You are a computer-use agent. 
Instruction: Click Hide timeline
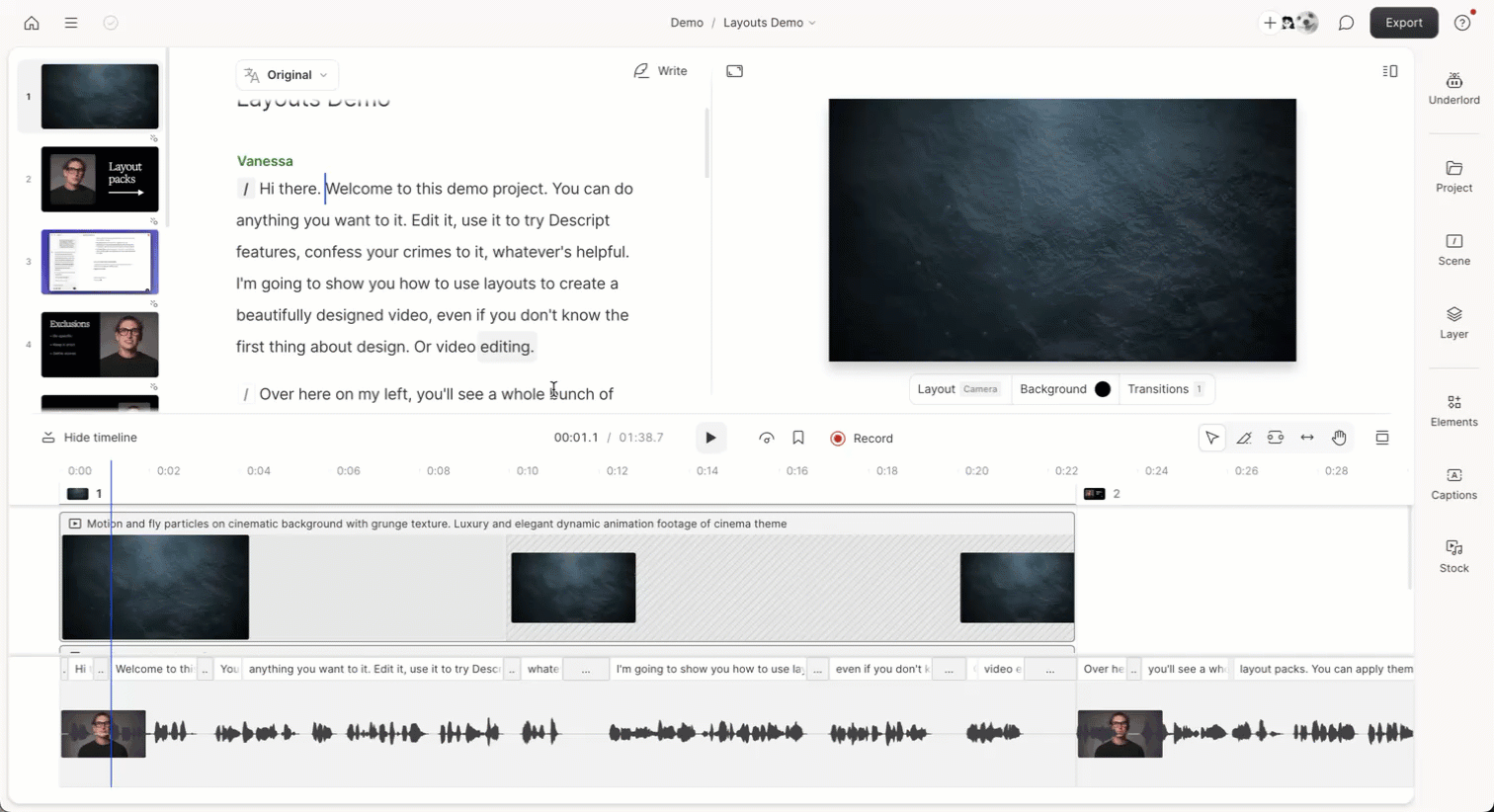(x=90, y=438)
